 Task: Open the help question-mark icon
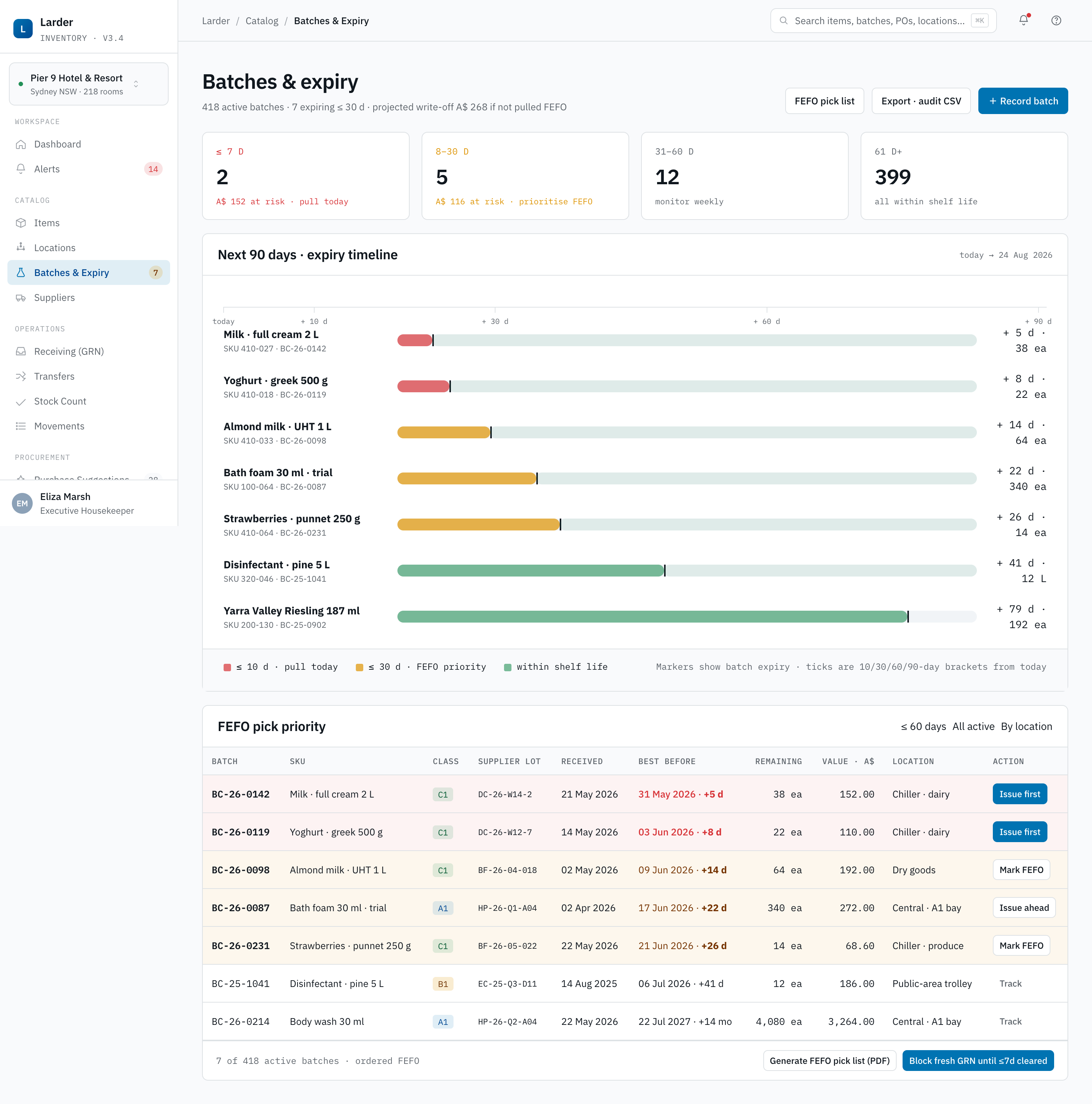pyautogui.click(x=1056, y=20)
